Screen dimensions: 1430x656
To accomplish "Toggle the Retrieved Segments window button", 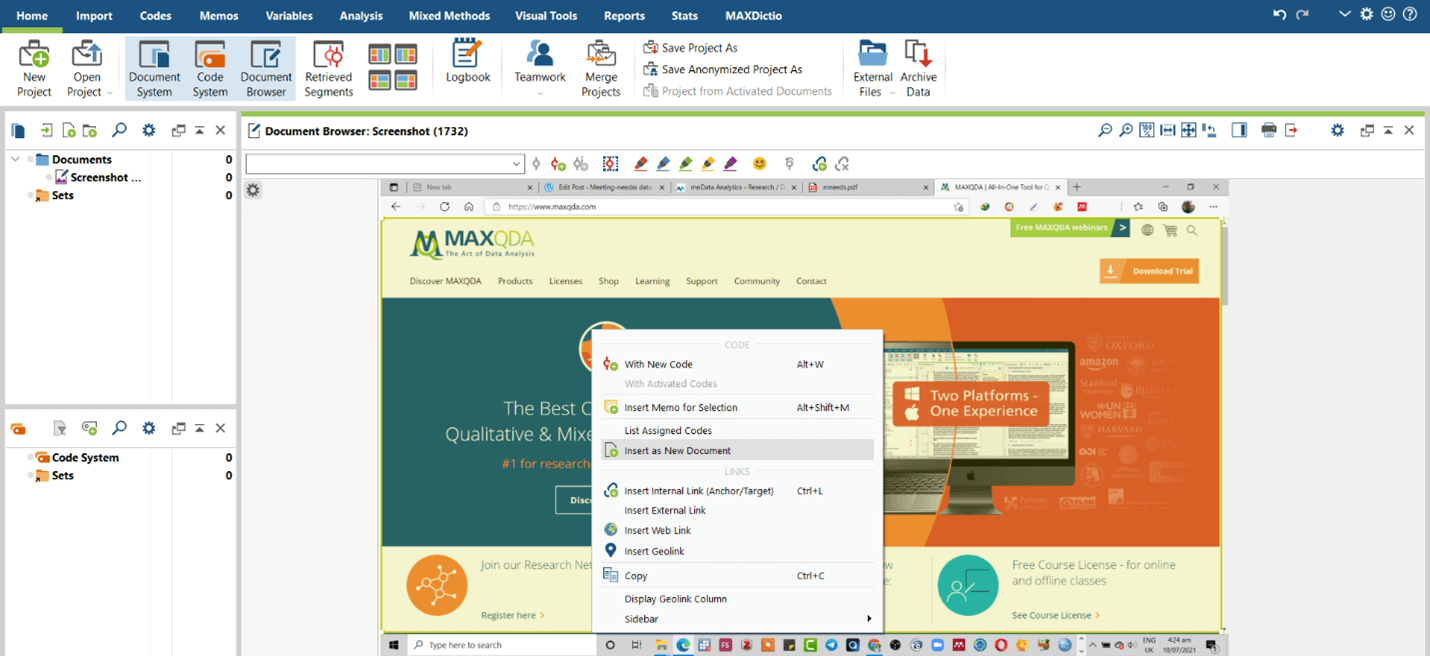I will click(328, 68).
